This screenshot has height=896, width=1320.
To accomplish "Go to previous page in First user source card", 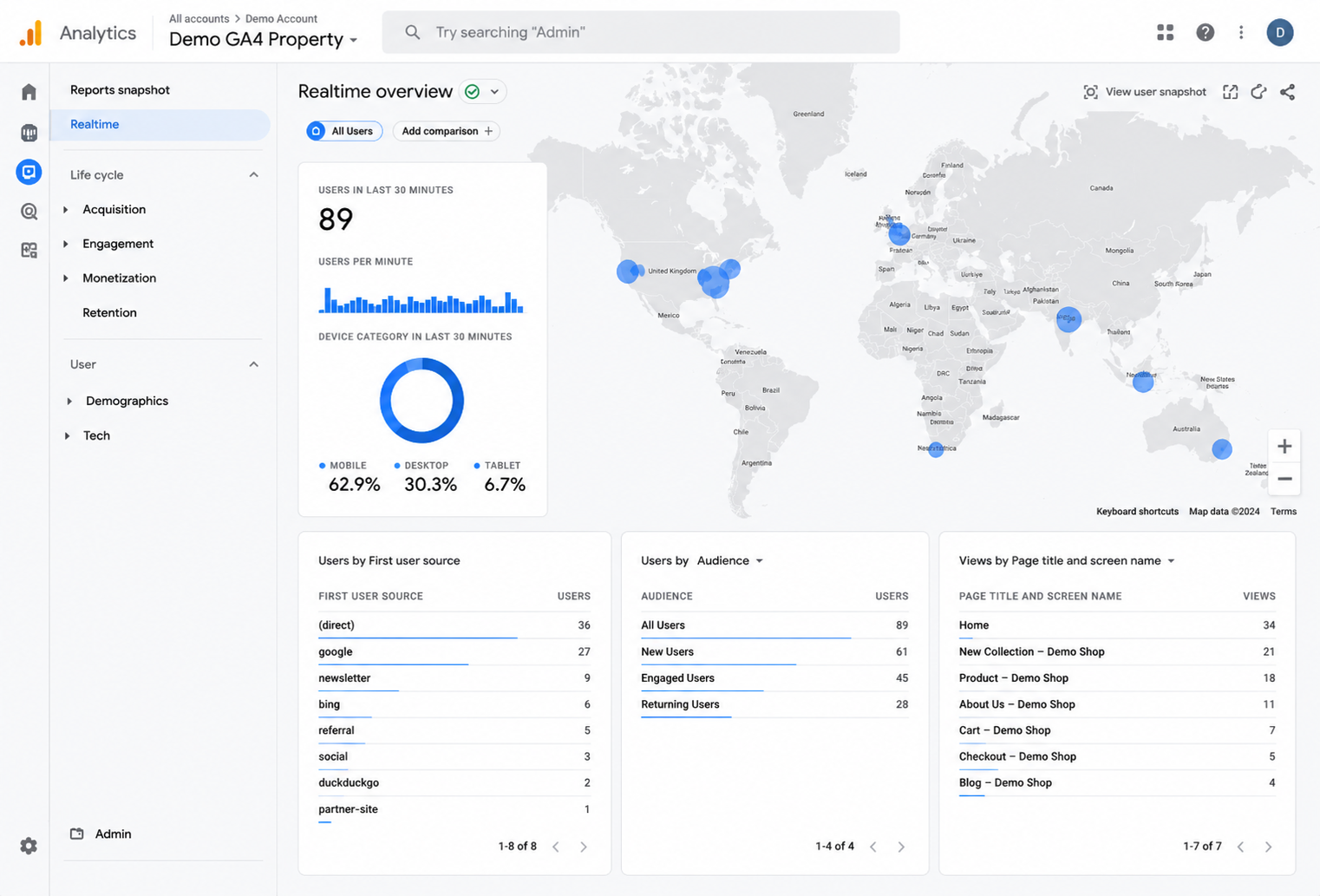I will 556,847.
